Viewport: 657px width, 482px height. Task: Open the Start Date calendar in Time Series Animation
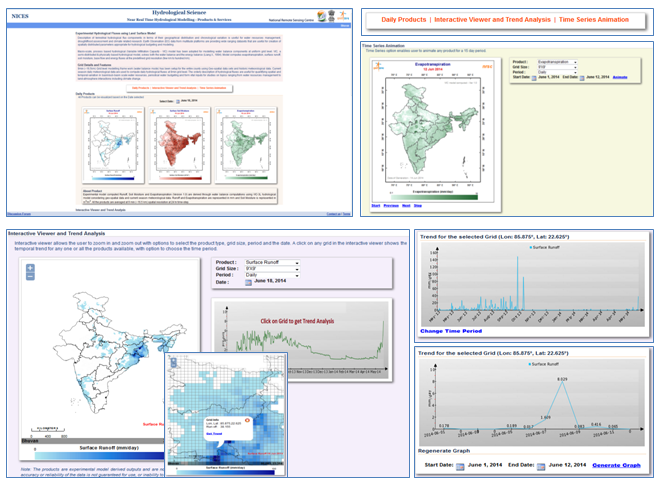click(x=534, y=78)
